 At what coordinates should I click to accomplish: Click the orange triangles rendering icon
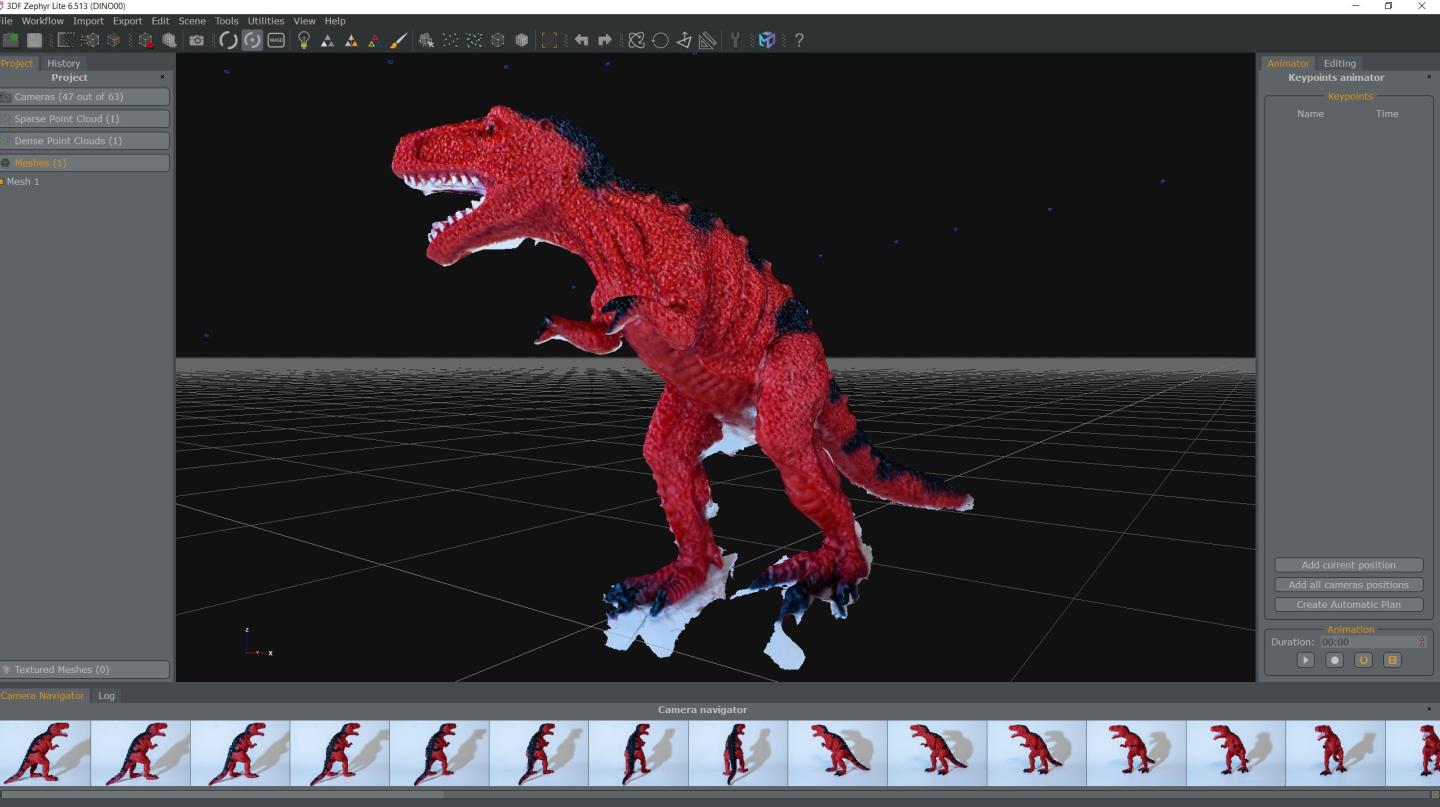[x=351, y=40]
